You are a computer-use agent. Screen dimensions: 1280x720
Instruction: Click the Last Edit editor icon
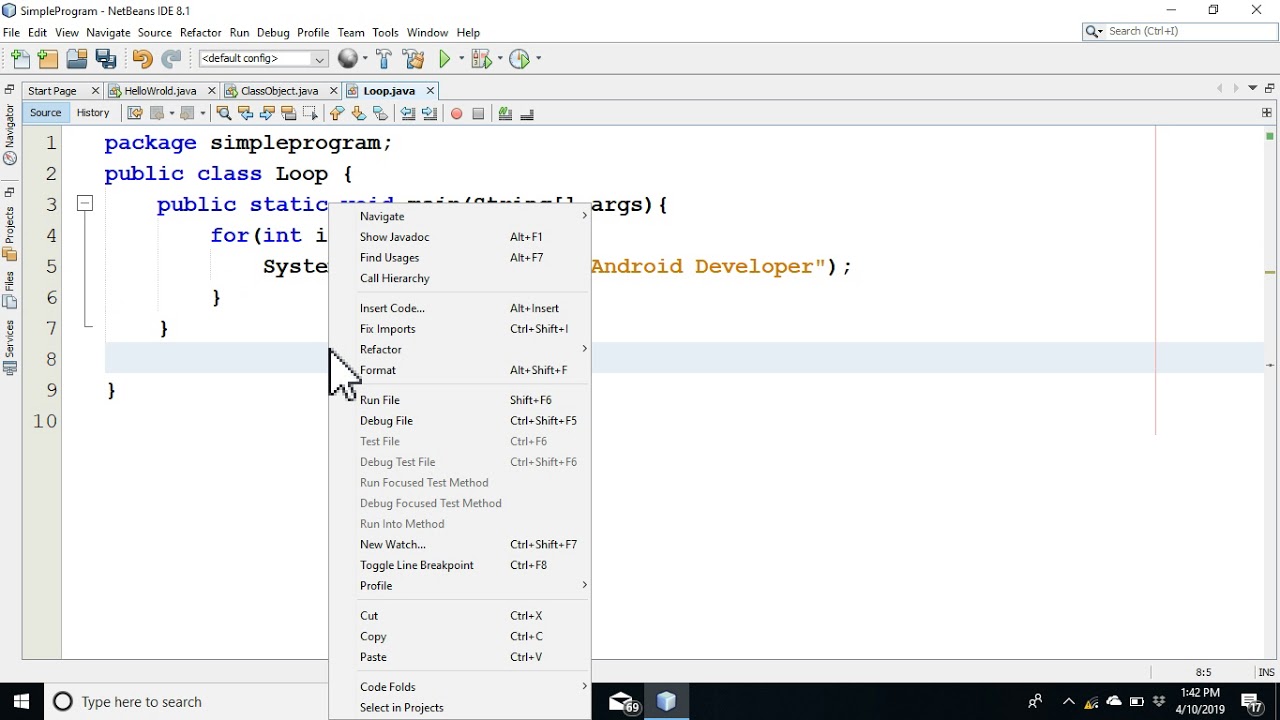[135, 113]
